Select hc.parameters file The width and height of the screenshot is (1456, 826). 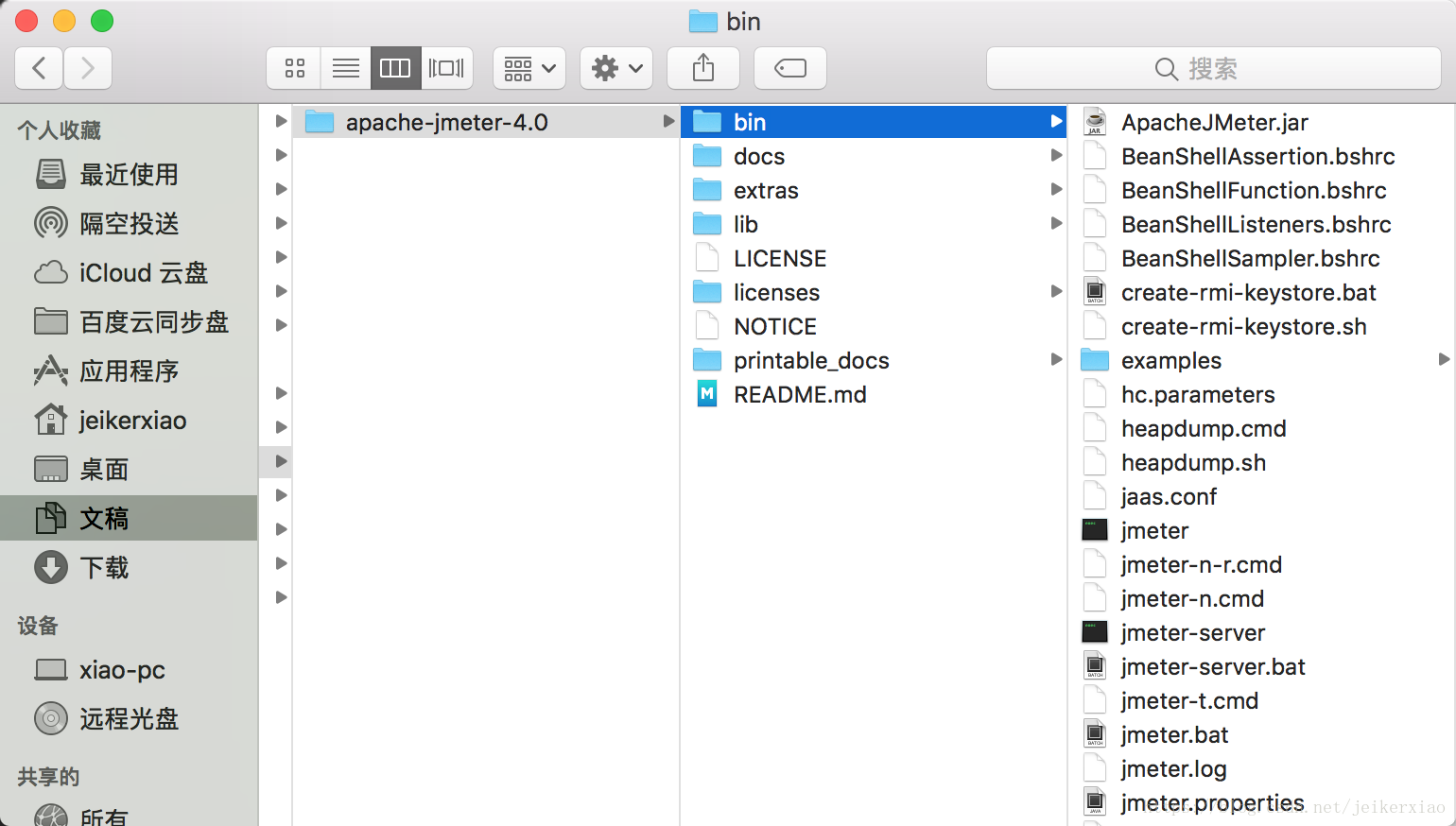1262,394
